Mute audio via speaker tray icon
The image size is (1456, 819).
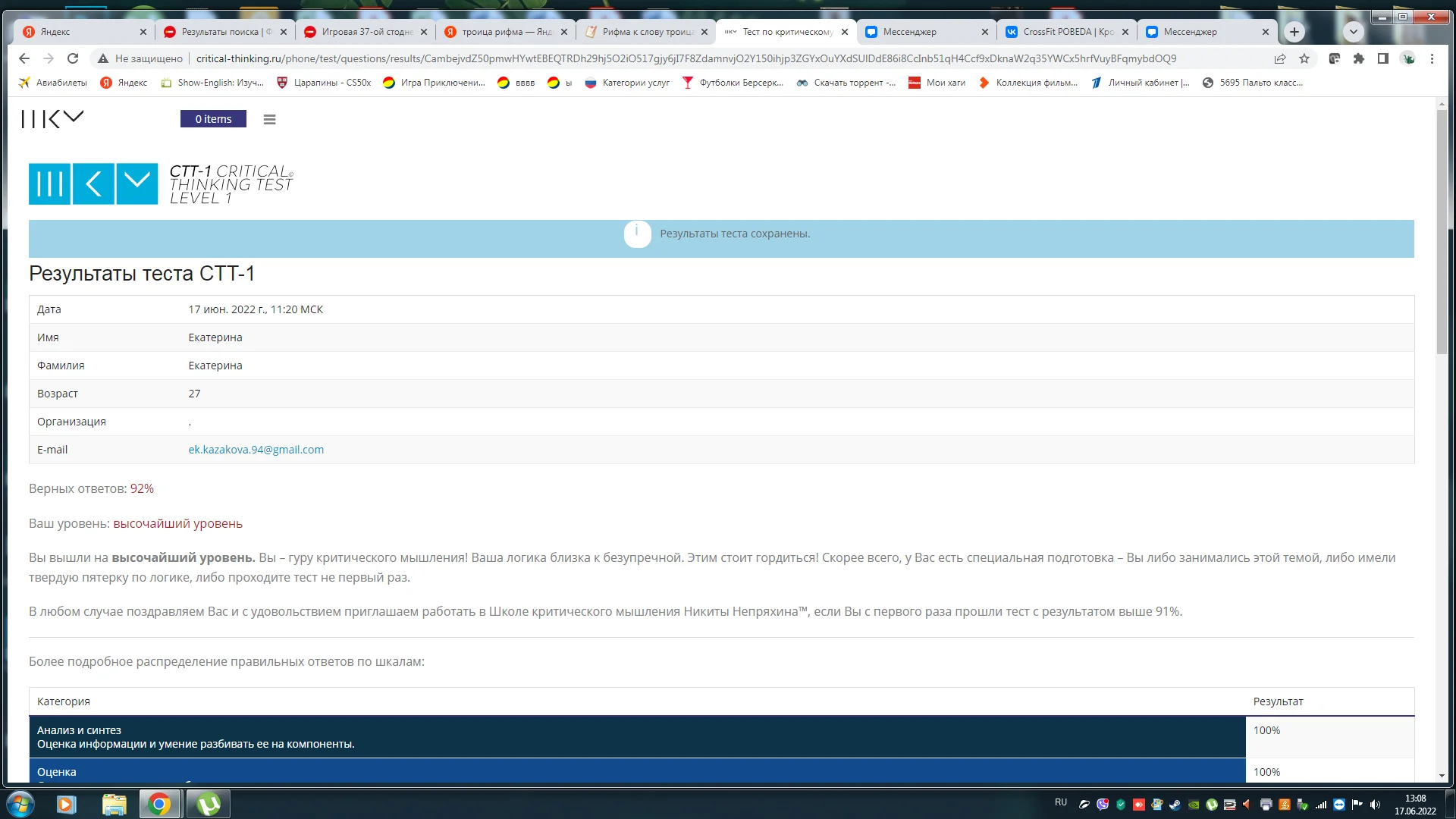coord(1375,804)
